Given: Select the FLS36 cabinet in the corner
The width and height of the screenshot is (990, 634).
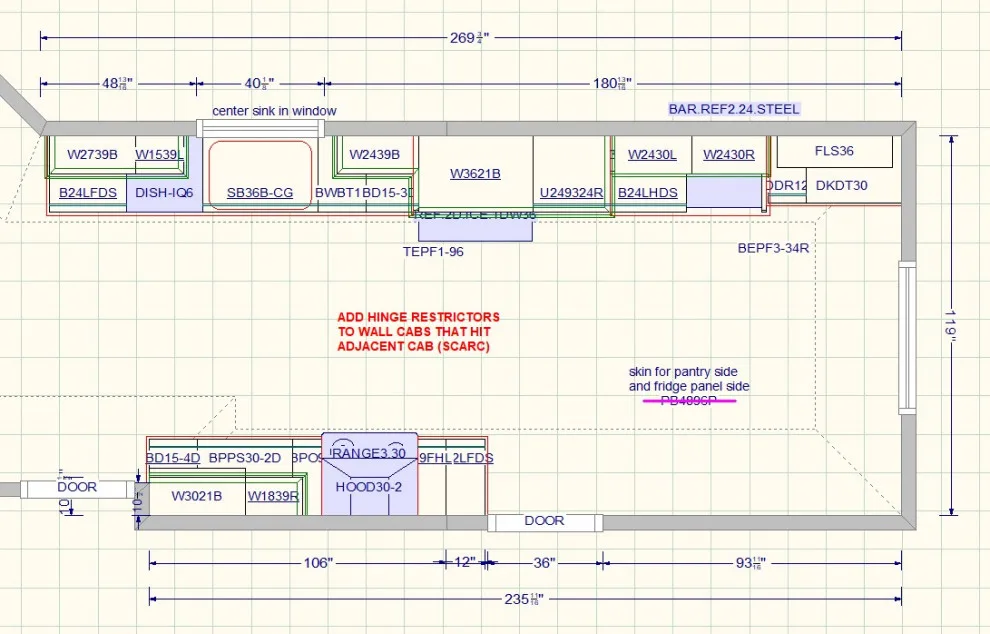Looking at the screenshot, I should click(834, 151).
